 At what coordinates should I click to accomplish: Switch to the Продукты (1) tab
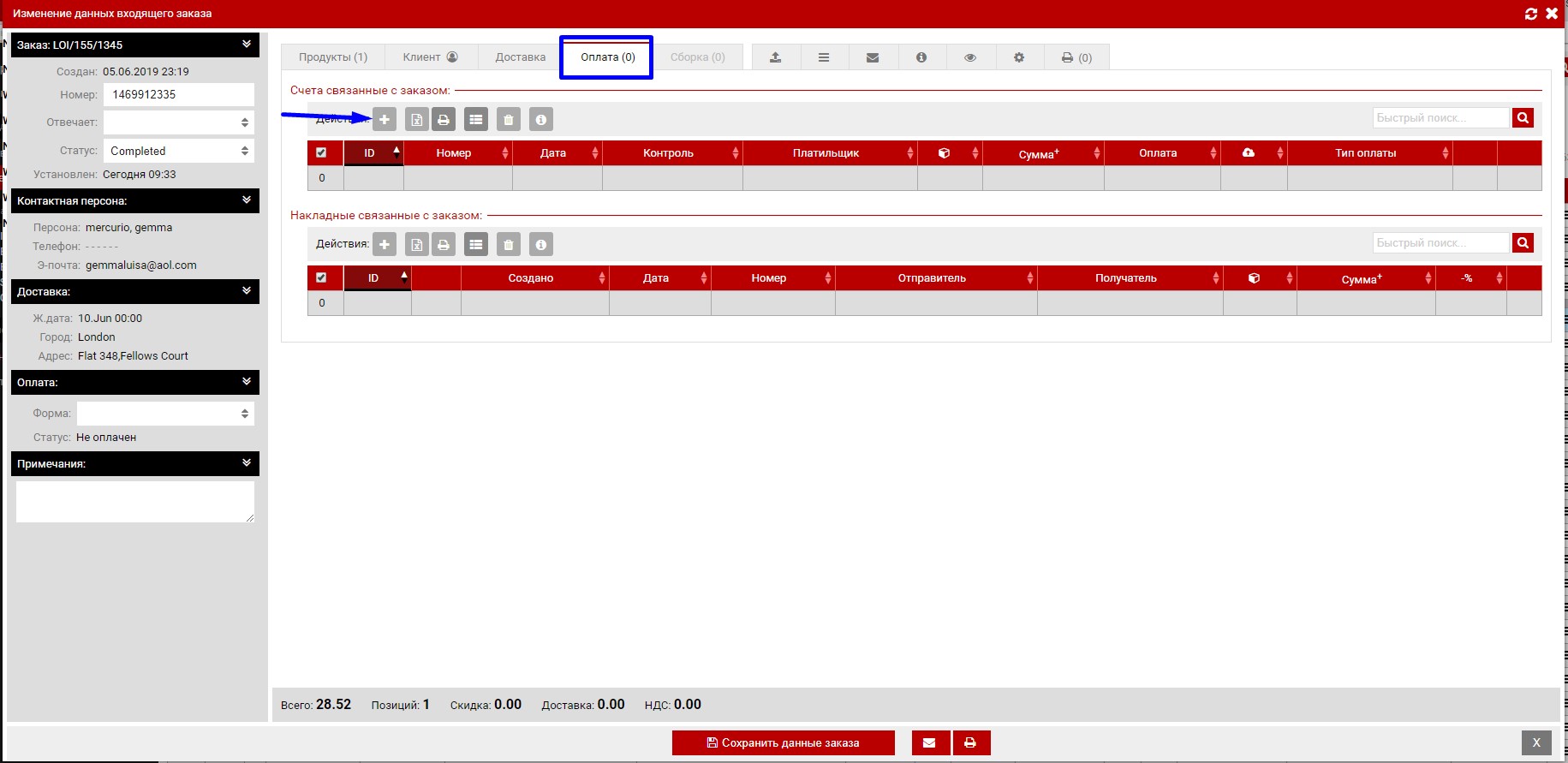click(333, 57)
